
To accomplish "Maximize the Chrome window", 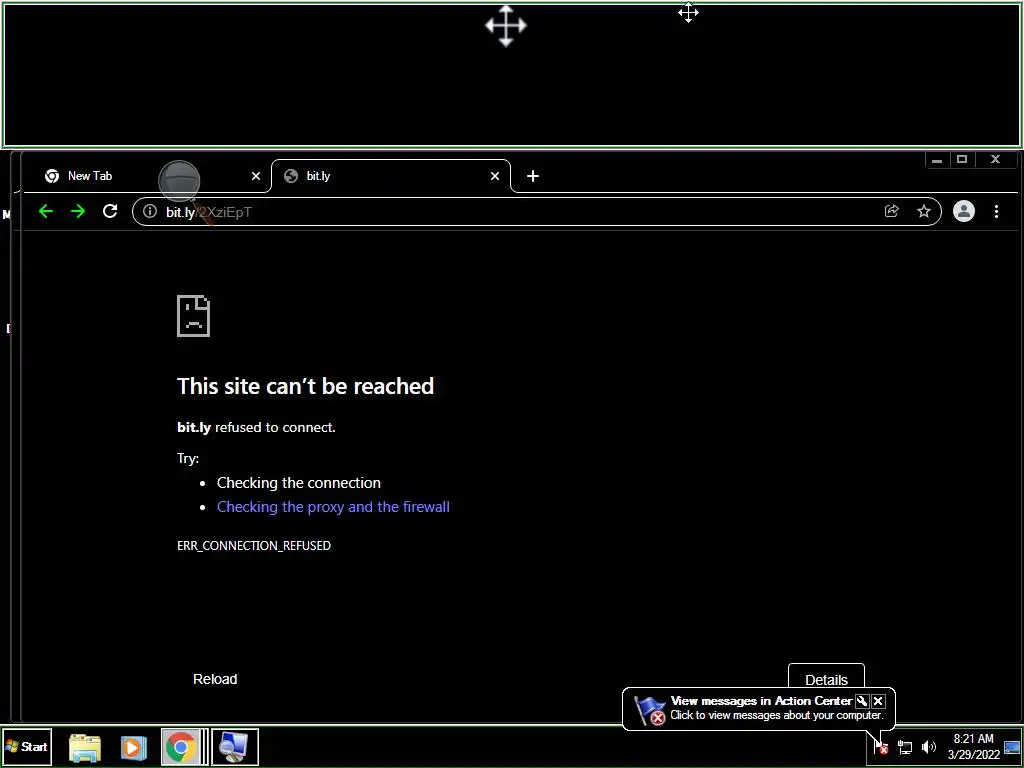I will click(x=962, y=159).
